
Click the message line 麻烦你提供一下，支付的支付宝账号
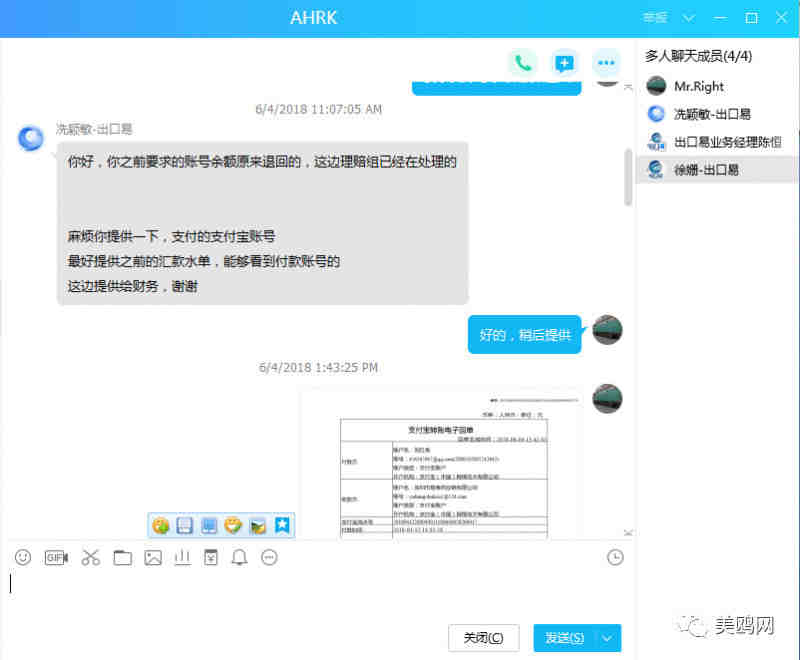click(171, 236)
